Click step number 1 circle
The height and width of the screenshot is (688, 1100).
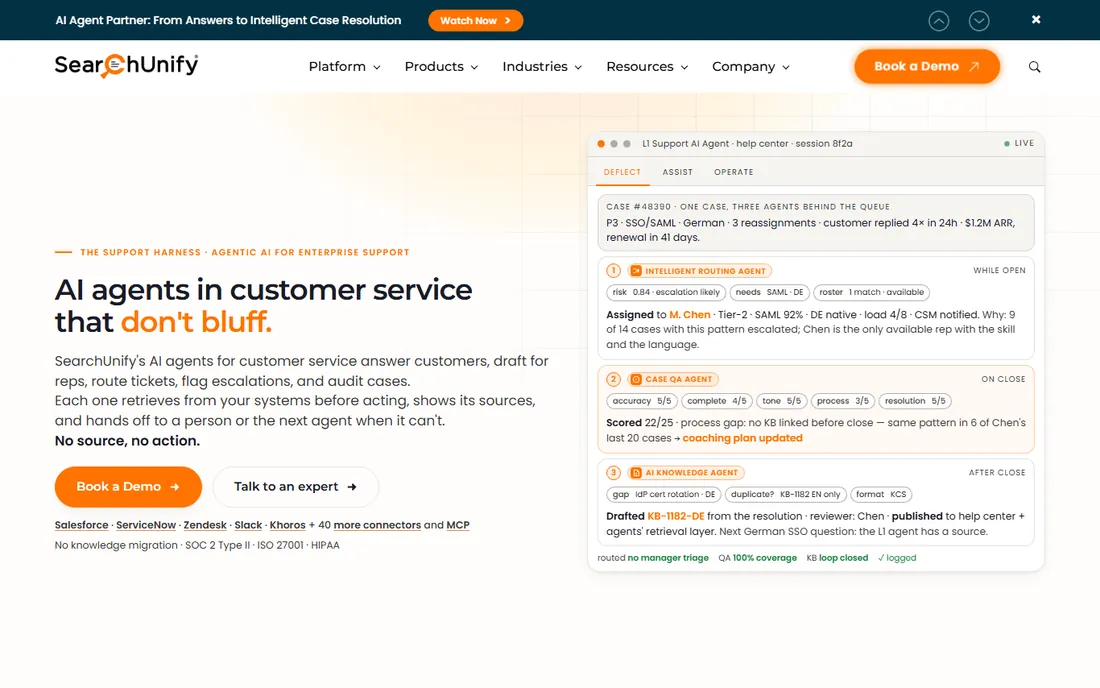click(x=613, y=271)
